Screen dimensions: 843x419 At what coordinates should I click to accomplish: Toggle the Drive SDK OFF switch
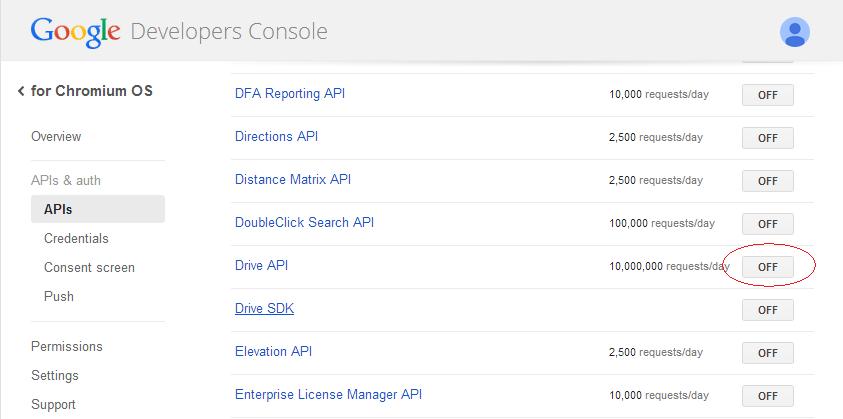click(x=767, y=310)
